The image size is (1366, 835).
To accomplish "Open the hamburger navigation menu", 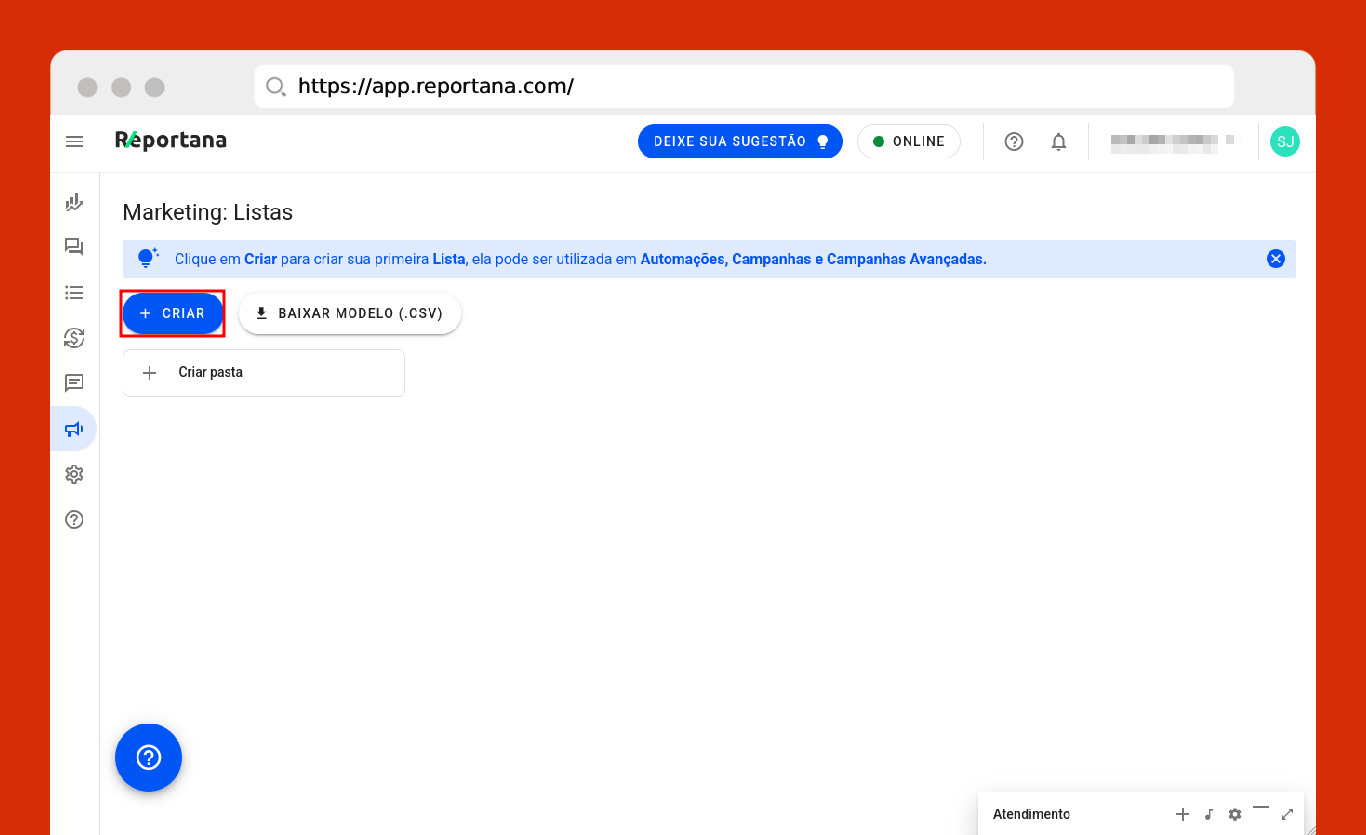I will pyautogui.click(x=74, y=141).
